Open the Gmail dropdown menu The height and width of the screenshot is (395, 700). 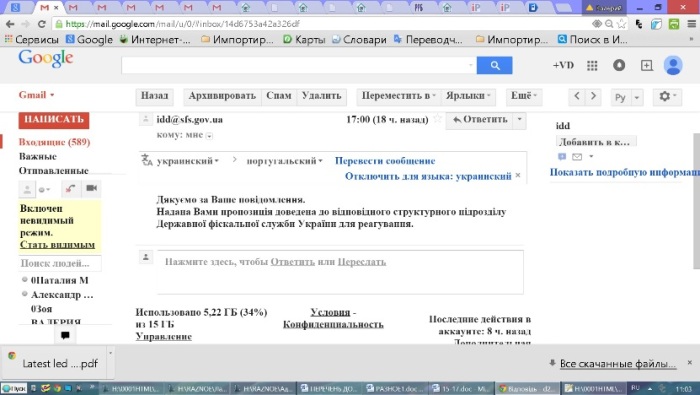tap(36, 95)
